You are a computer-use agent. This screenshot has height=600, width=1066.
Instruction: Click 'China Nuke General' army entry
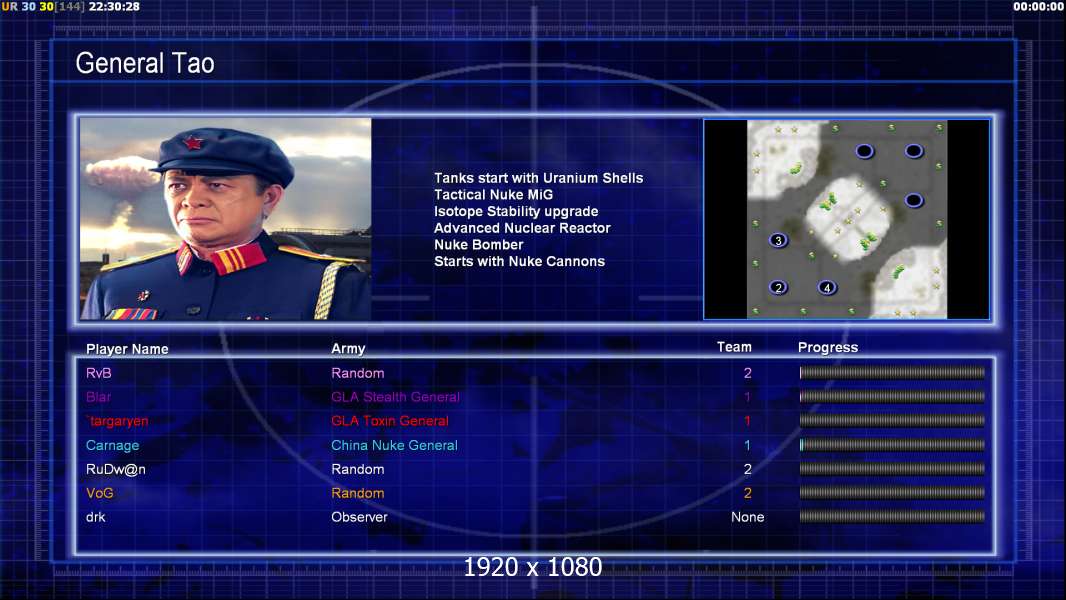pyautogui.click(x=394, y=445)
